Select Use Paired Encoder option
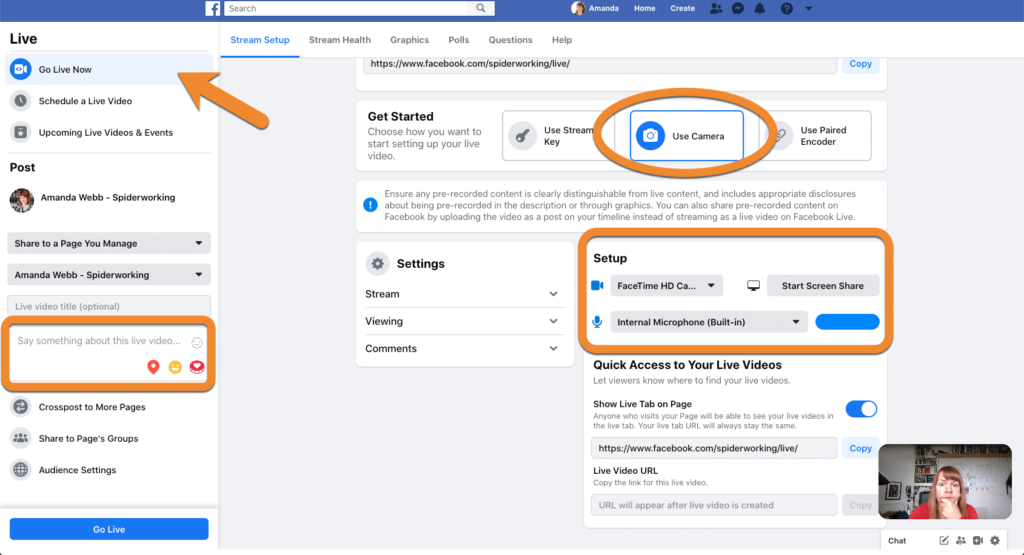1024x555 pixels. point(817,136)
